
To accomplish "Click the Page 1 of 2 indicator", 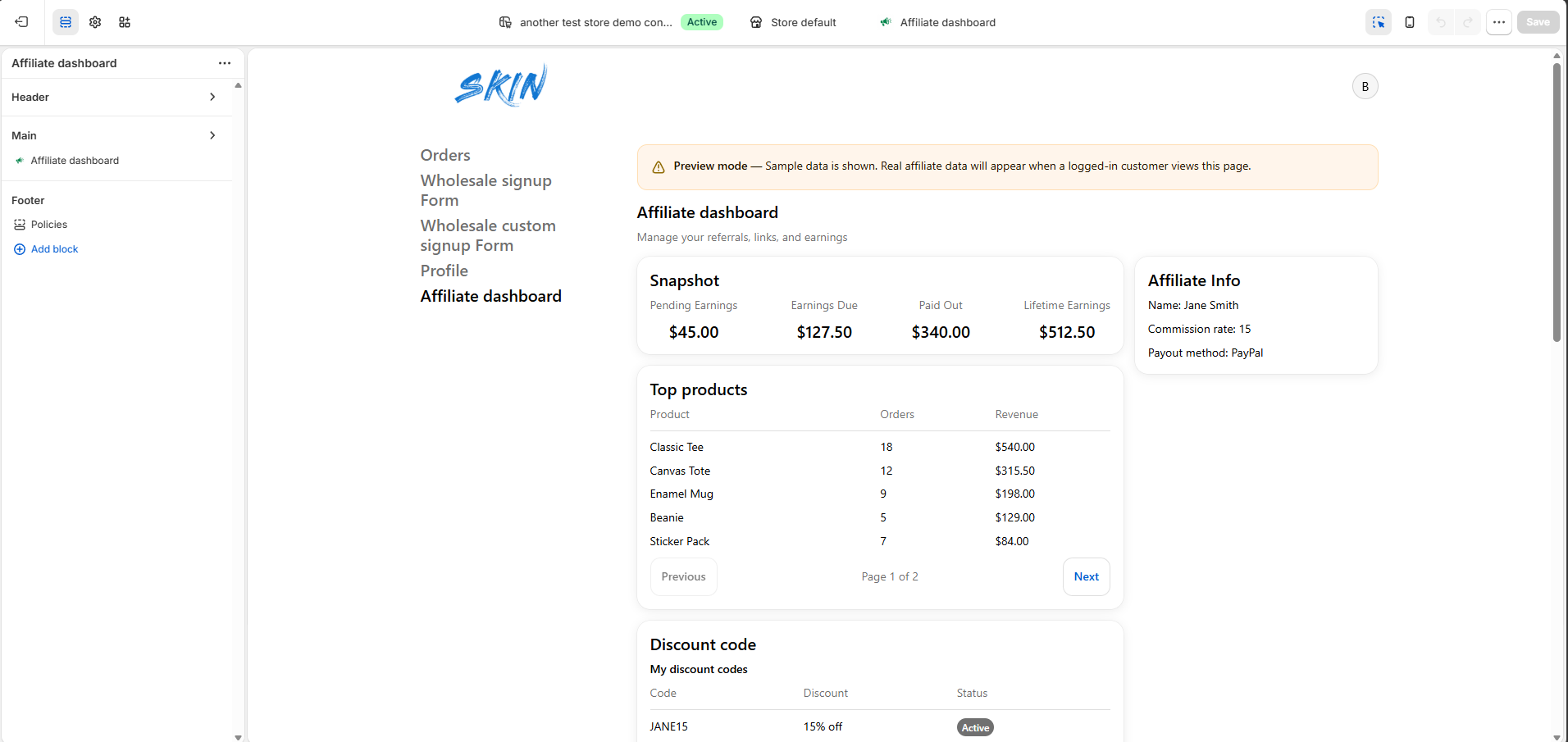I will click(x=890, y=576).
